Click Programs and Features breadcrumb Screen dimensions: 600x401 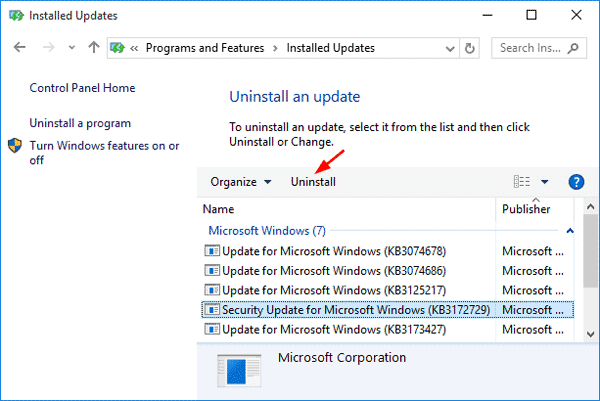point(210,47)
